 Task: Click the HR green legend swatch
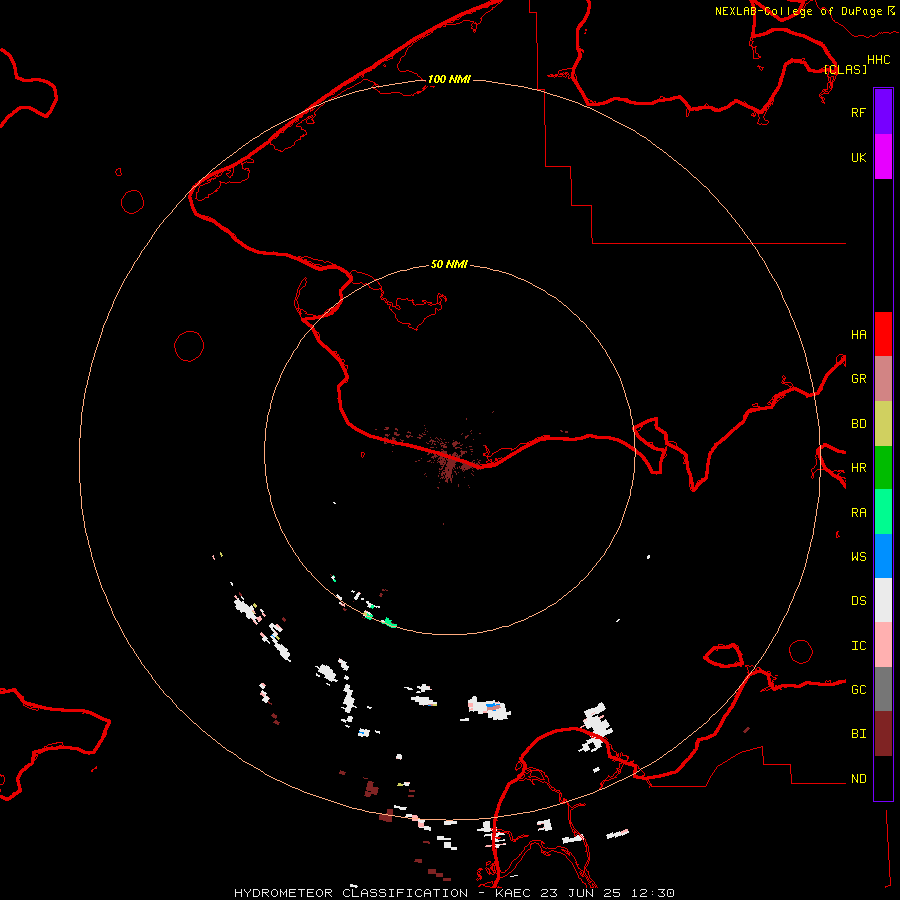coord(883,467)
